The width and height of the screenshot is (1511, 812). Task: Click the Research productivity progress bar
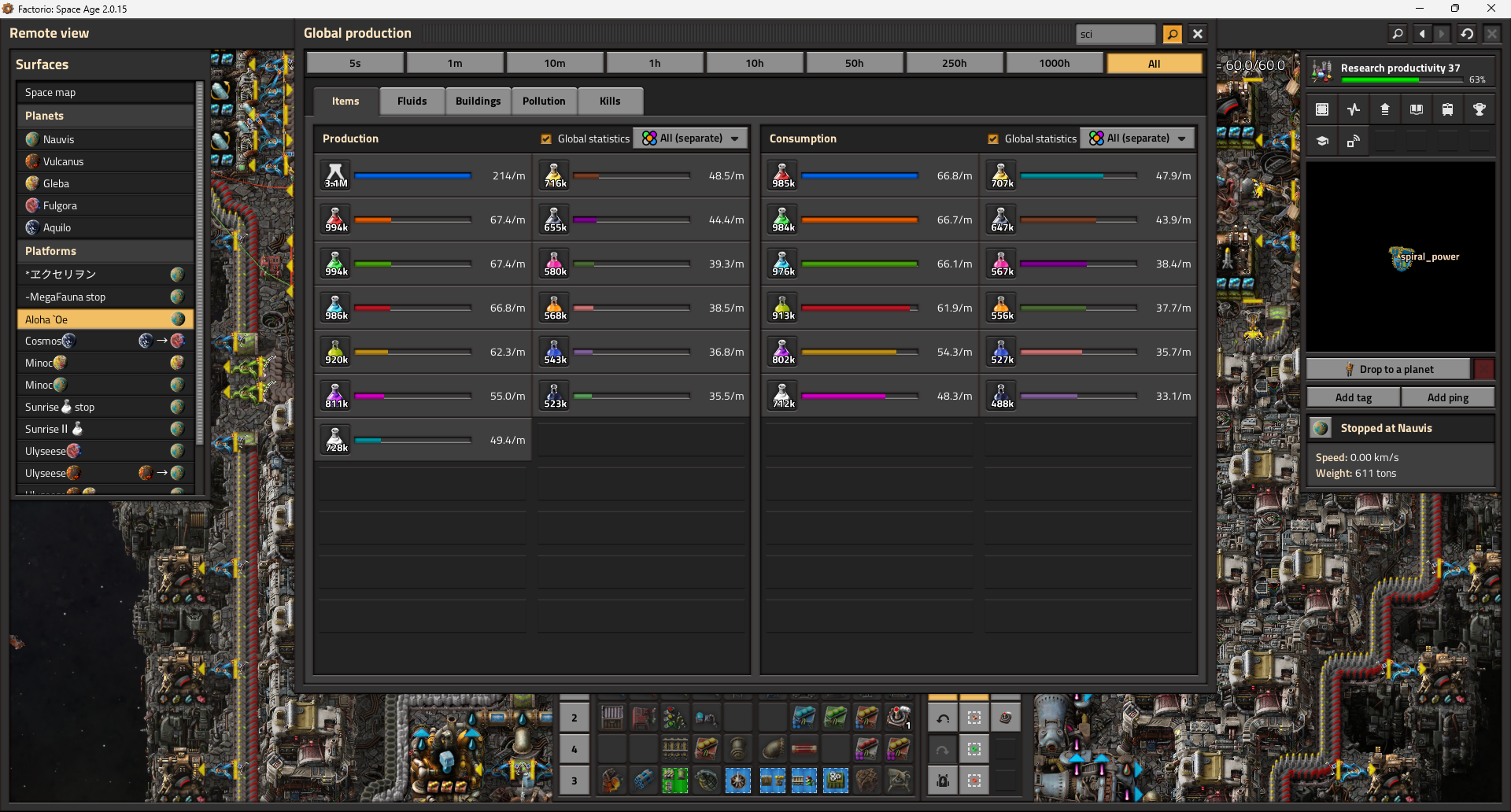tap(1404, 79)
